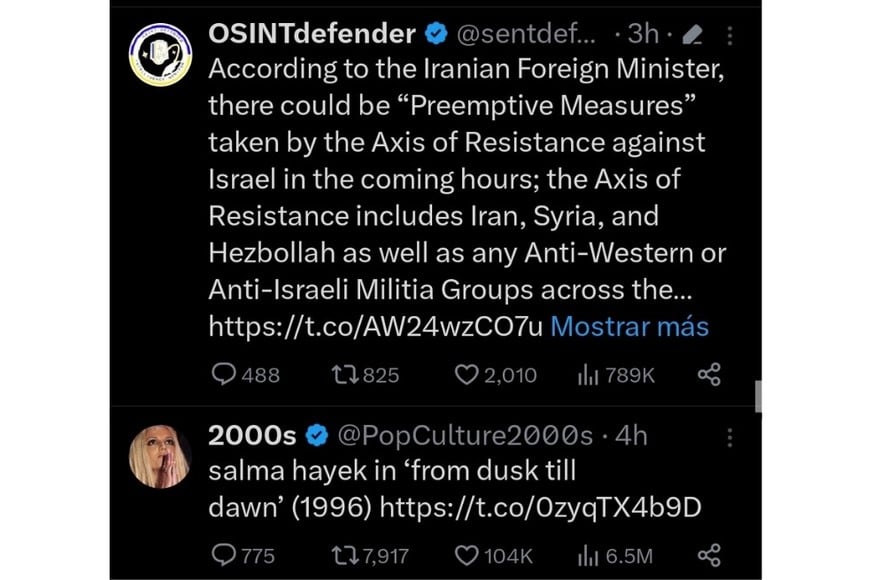Open the t.co/0zyqTX4b9D link
The image size is (870, 580).
point(540,507)
